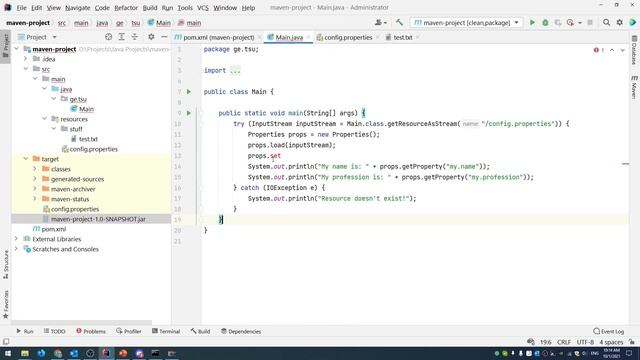
Task: Open the run configuration dropdown
Action: tap(466, 23)
